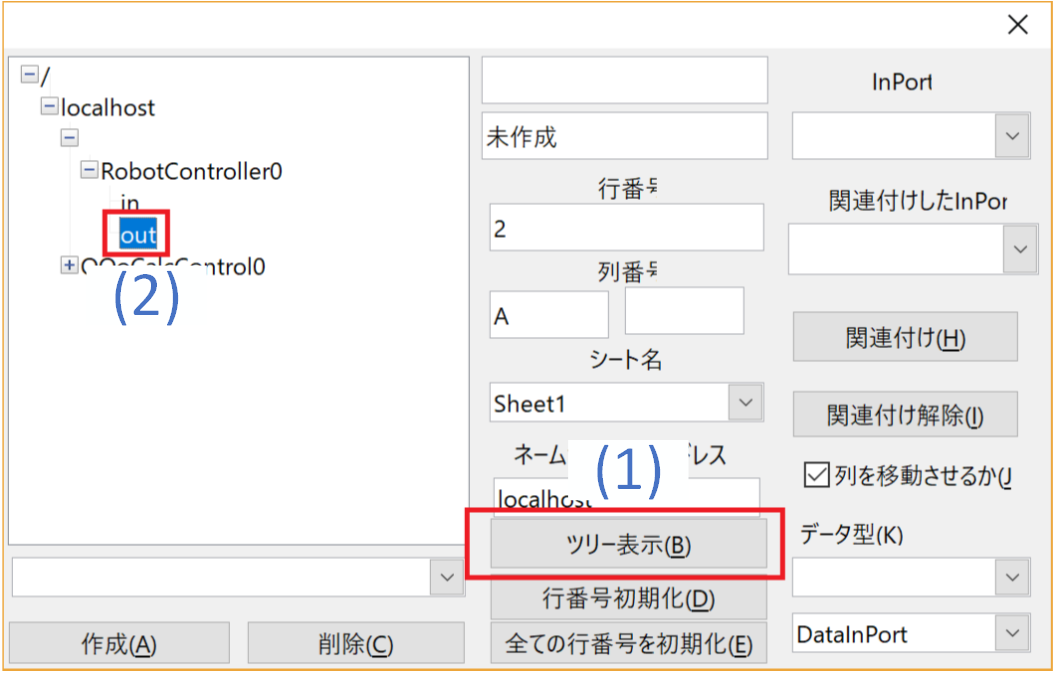
Task: Click the 行番号初期化(D) button
Action: pos(628,599)
